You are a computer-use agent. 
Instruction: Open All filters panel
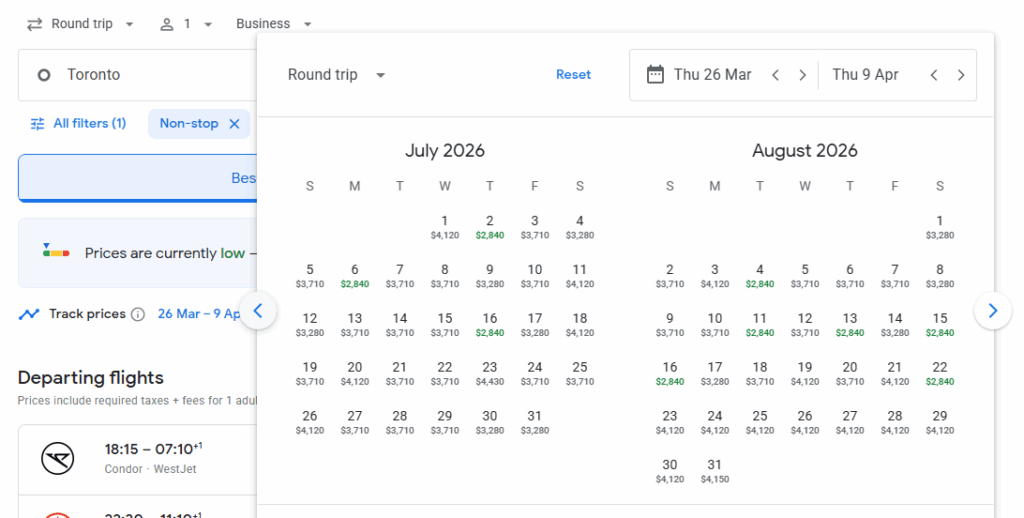(x=78, y=124)
